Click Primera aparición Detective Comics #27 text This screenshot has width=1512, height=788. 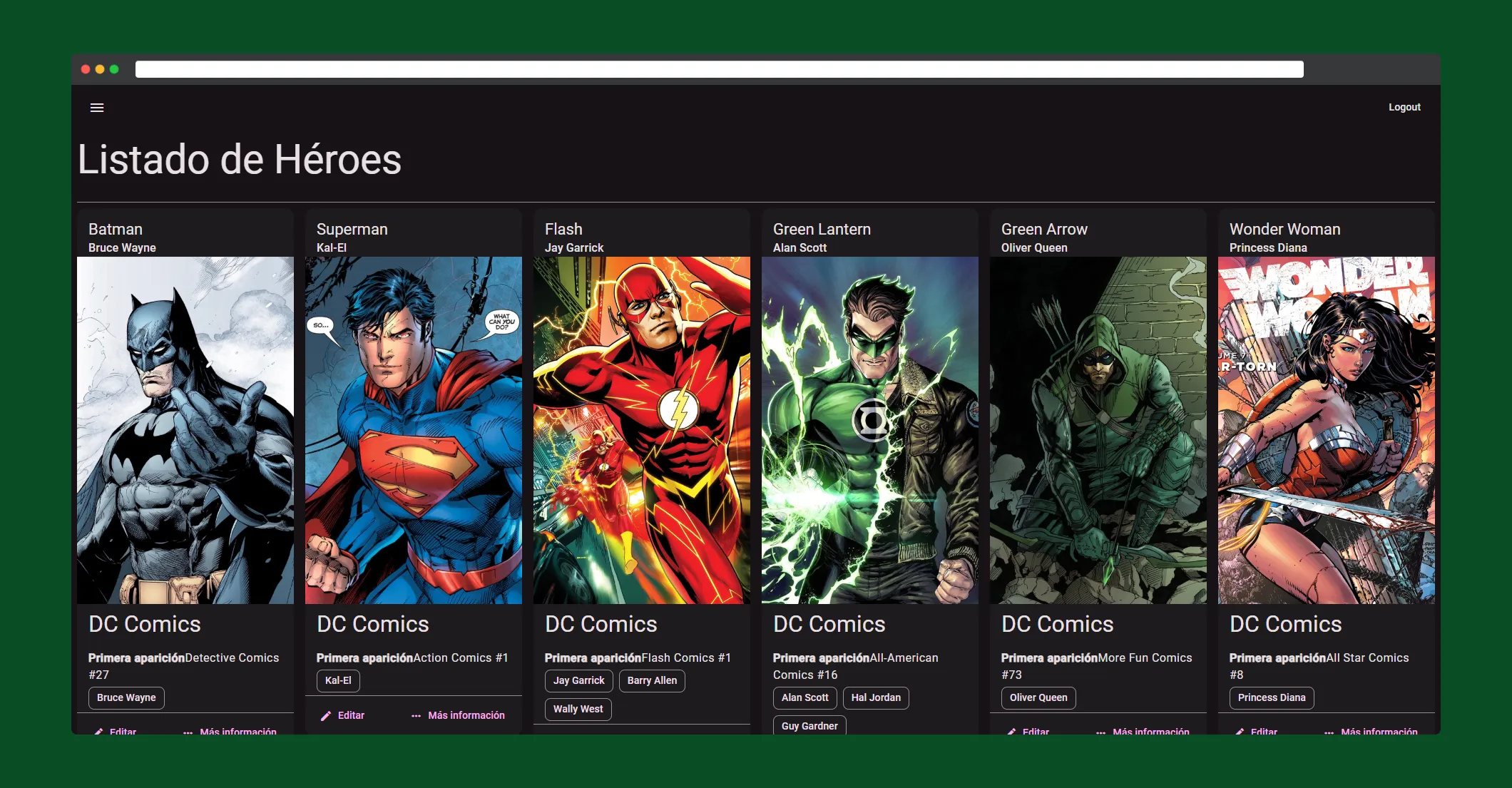coord(183,666)
